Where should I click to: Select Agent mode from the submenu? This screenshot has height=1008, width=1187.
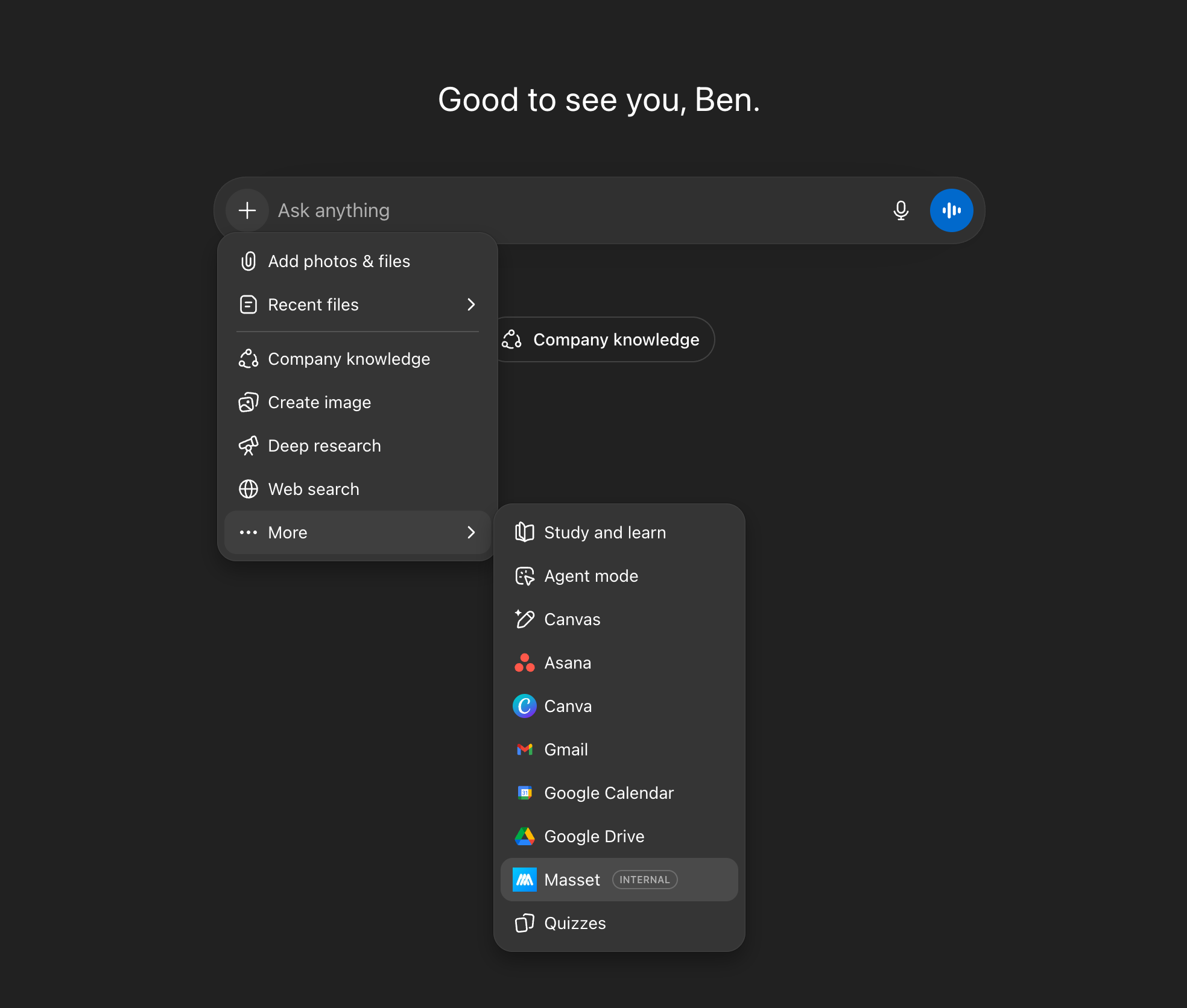point(591,576)
